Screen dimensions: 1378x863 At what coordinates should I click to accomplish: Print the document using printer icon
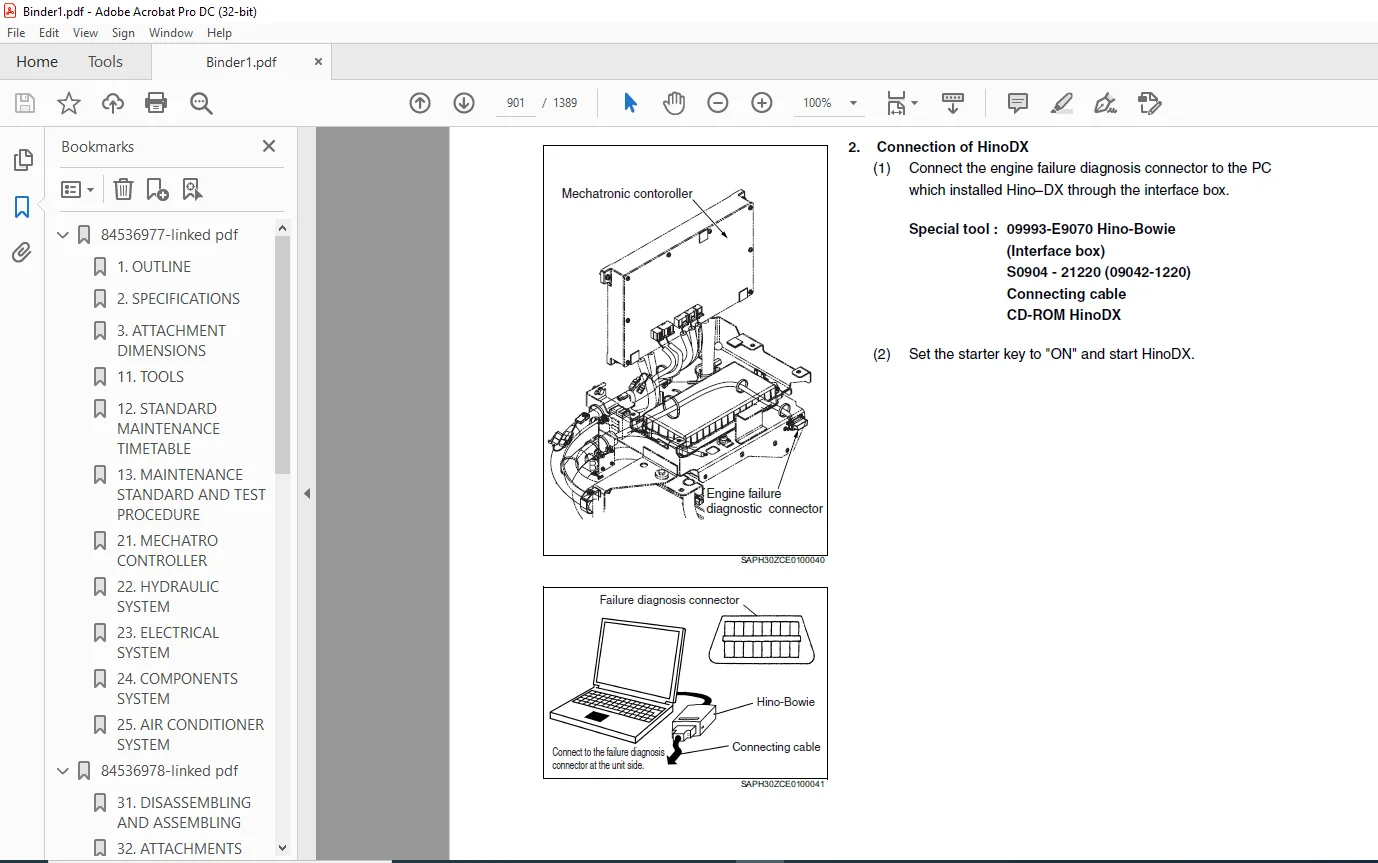156,103
